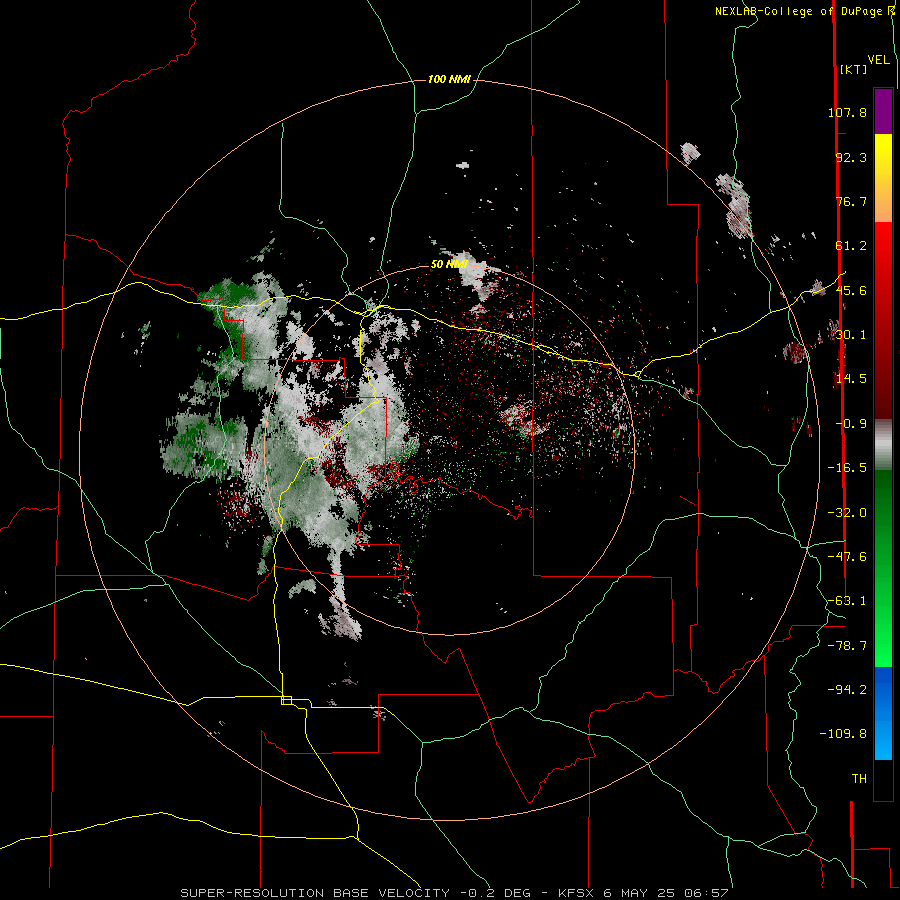
Task: Pick the yellow-orange segment of the color bar
Action: pos(883,178)
